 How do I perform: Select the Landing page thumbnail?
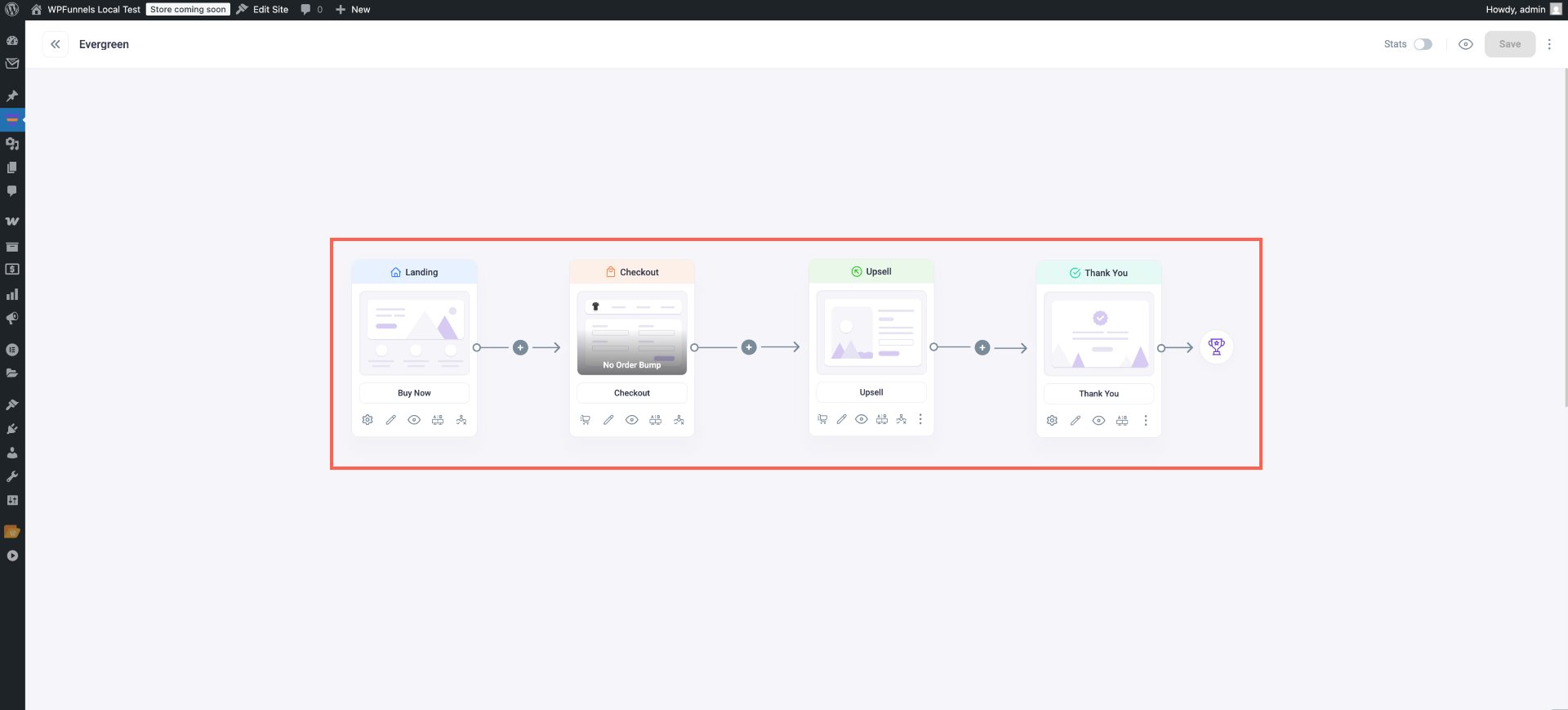point(414,333)
